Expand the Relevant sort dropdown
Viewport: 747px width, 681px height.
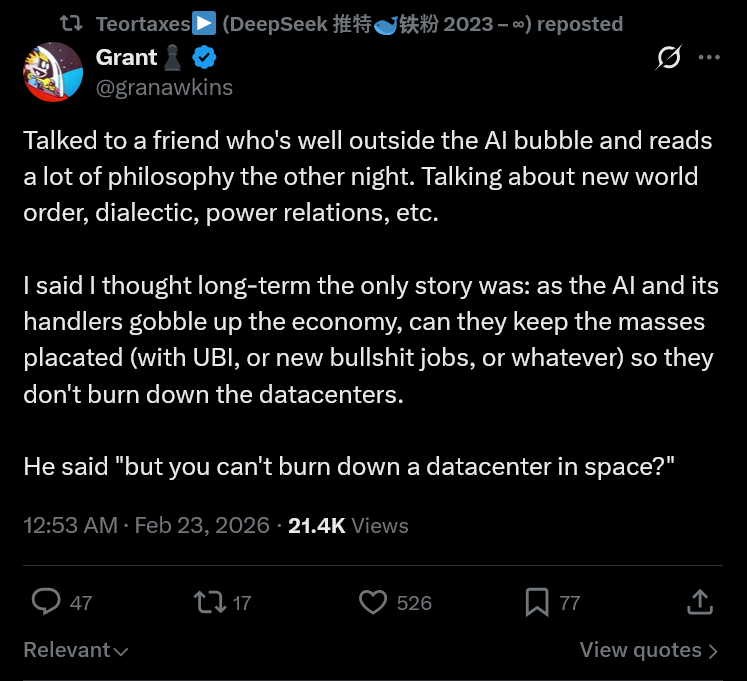point(76,650)
